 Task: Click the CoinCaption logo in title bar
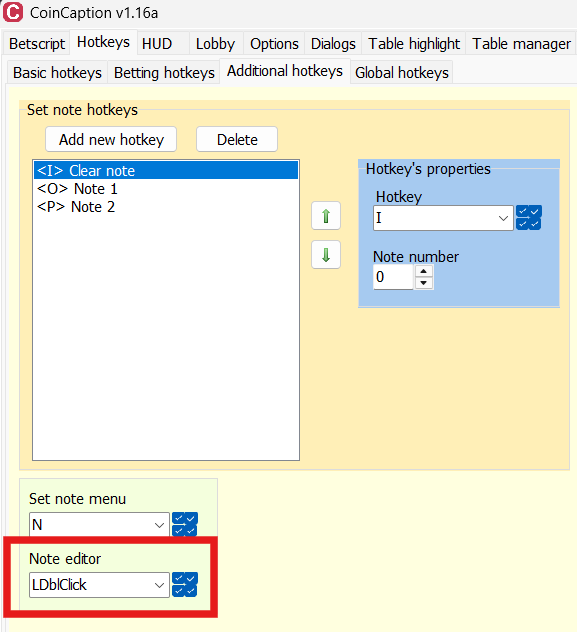point(12,12)
